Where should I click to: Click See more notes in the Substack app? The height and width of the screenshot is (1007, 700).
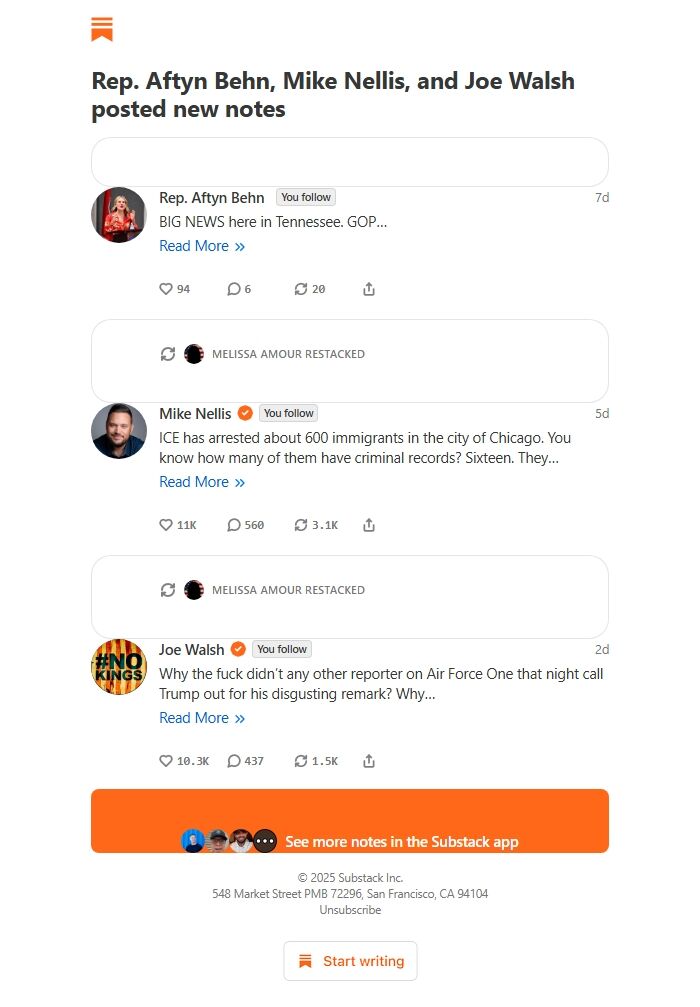tap(400, 841)
